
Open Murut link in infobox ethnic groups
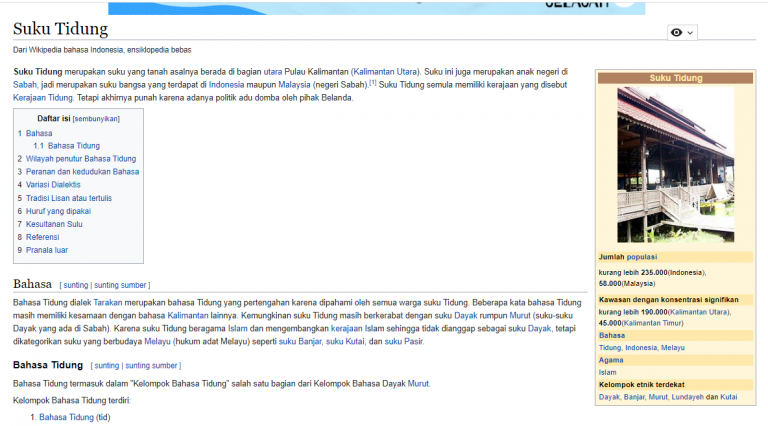(x=658, y=397)
